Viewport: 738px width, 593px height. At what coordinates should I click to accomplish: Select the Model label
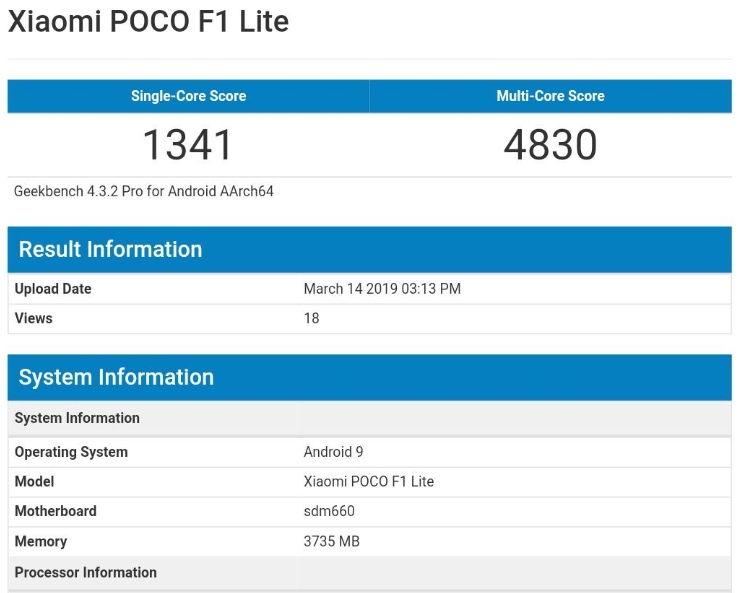pos(34,481)
